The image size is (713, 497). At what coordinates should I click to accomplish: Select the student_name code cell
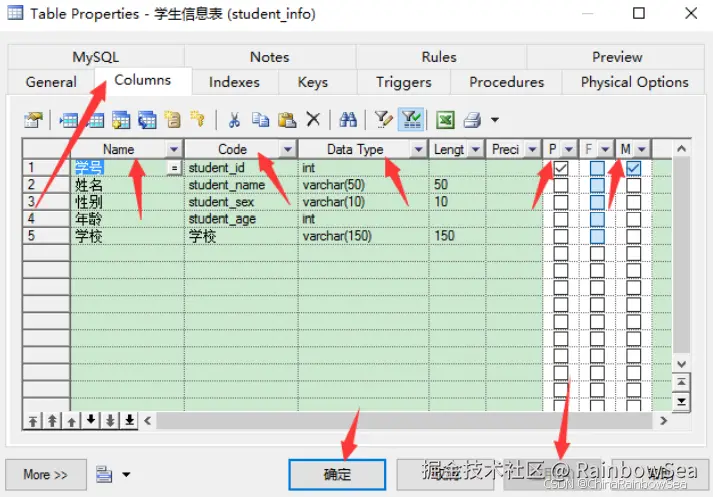point(241,185)
